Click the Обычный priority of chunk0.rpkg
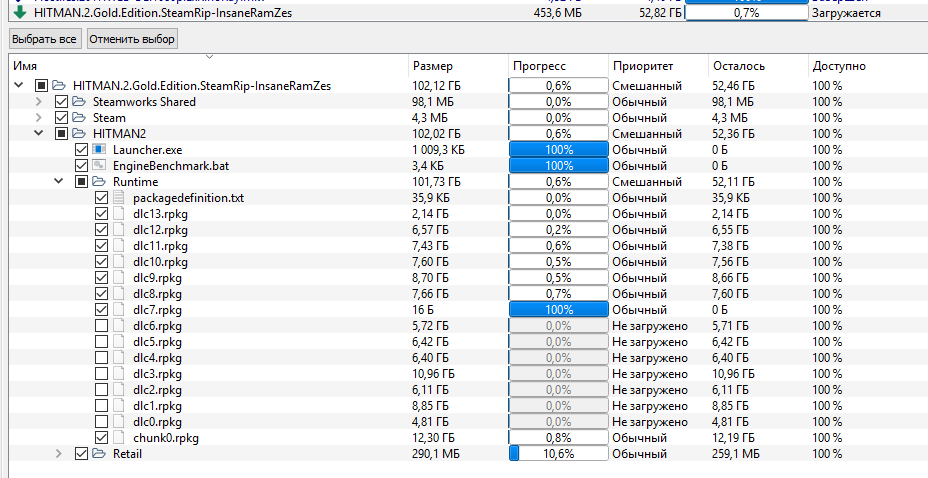Viewport: 928px width, 478px height. (639, 438)
